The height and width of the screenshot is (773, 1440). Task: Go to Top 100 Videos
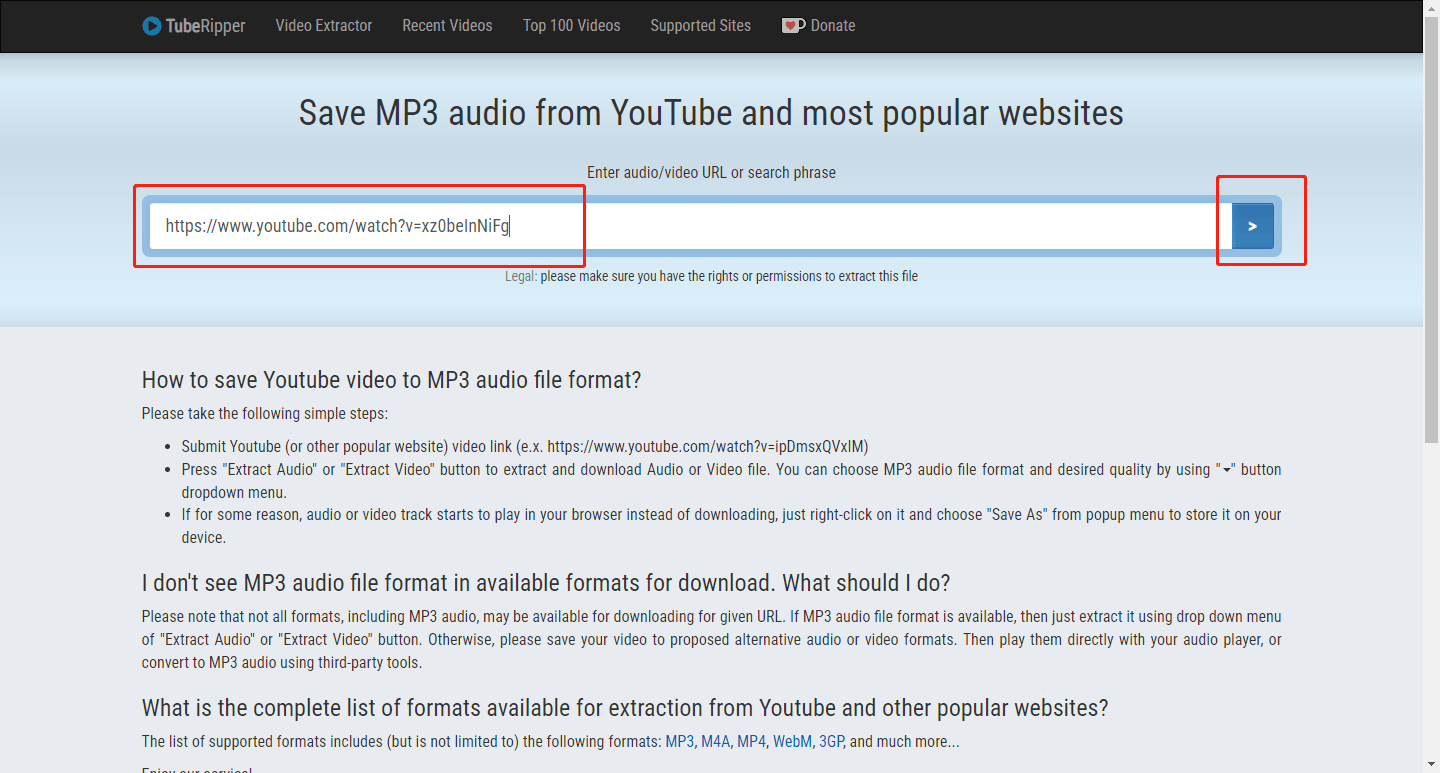(572, 26)
